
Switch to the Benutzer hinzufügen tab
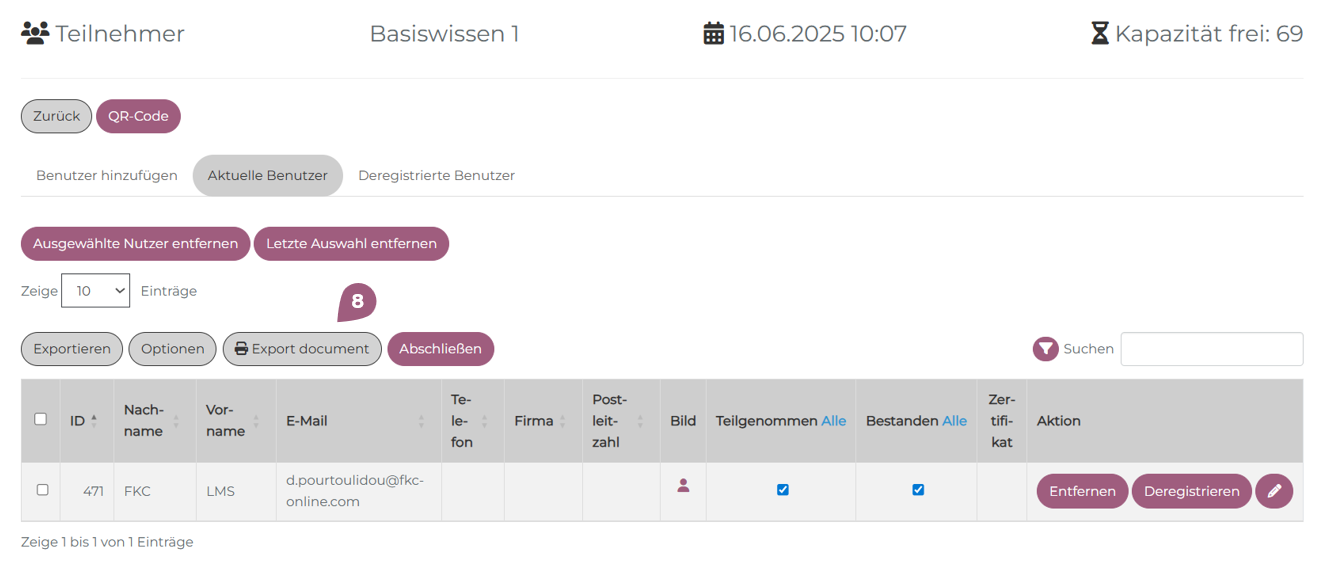[107, 175]
